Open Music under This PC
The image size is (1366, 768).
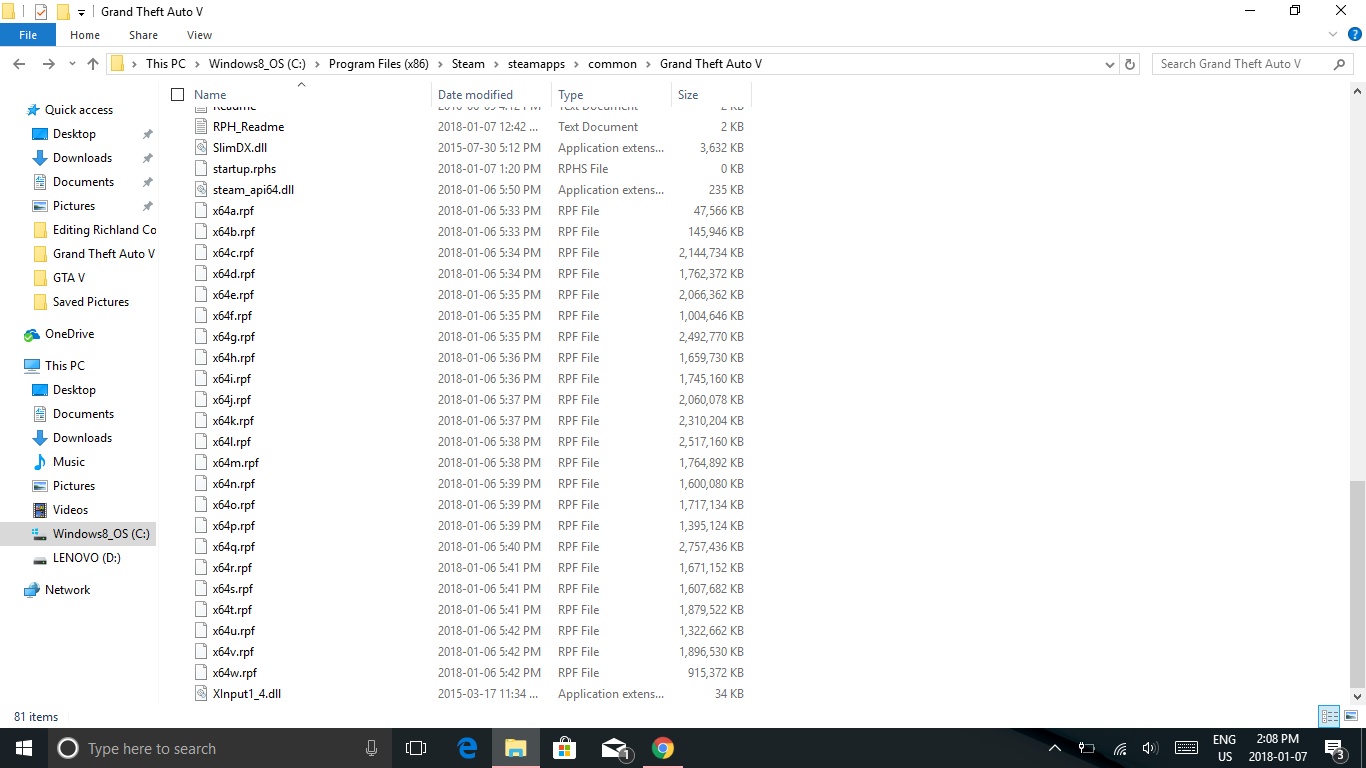[69, 462]
